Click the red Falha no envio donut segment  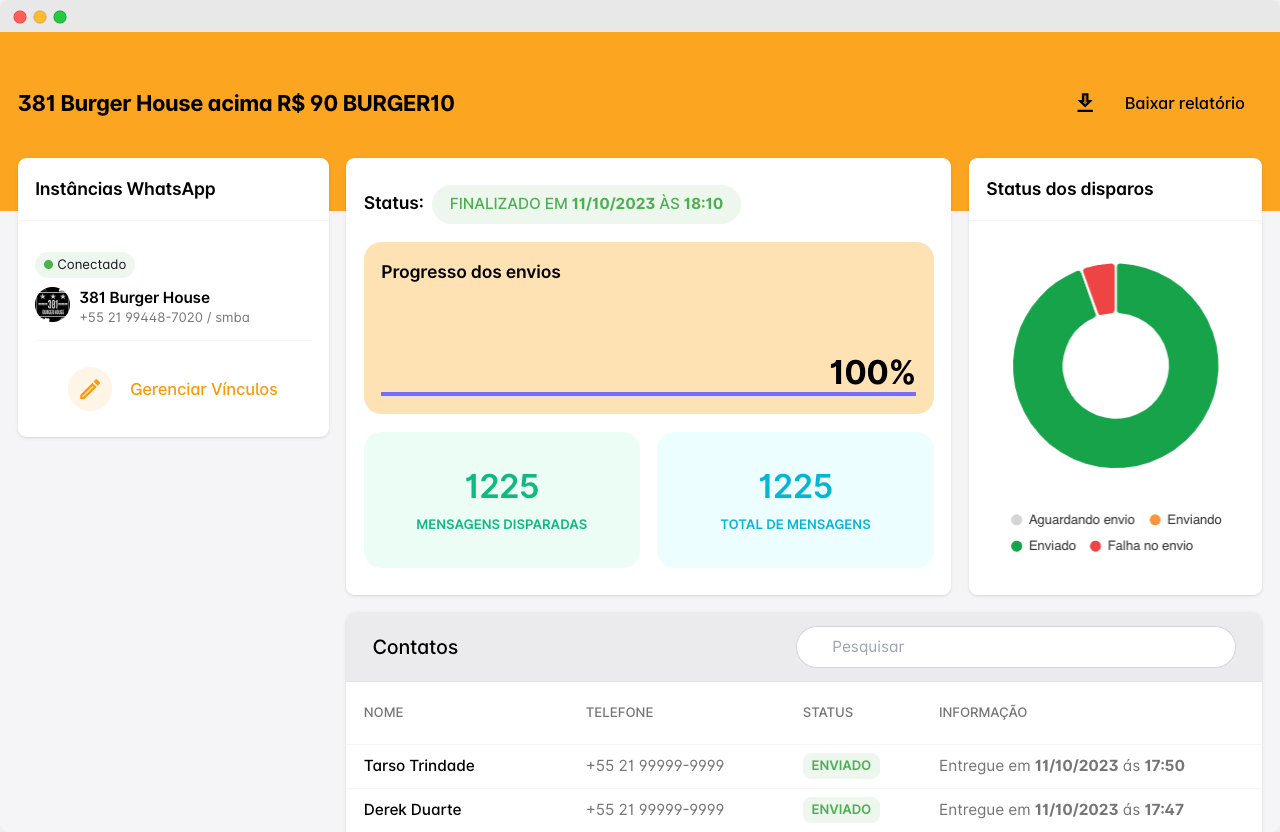click(x=1100, y=289)
